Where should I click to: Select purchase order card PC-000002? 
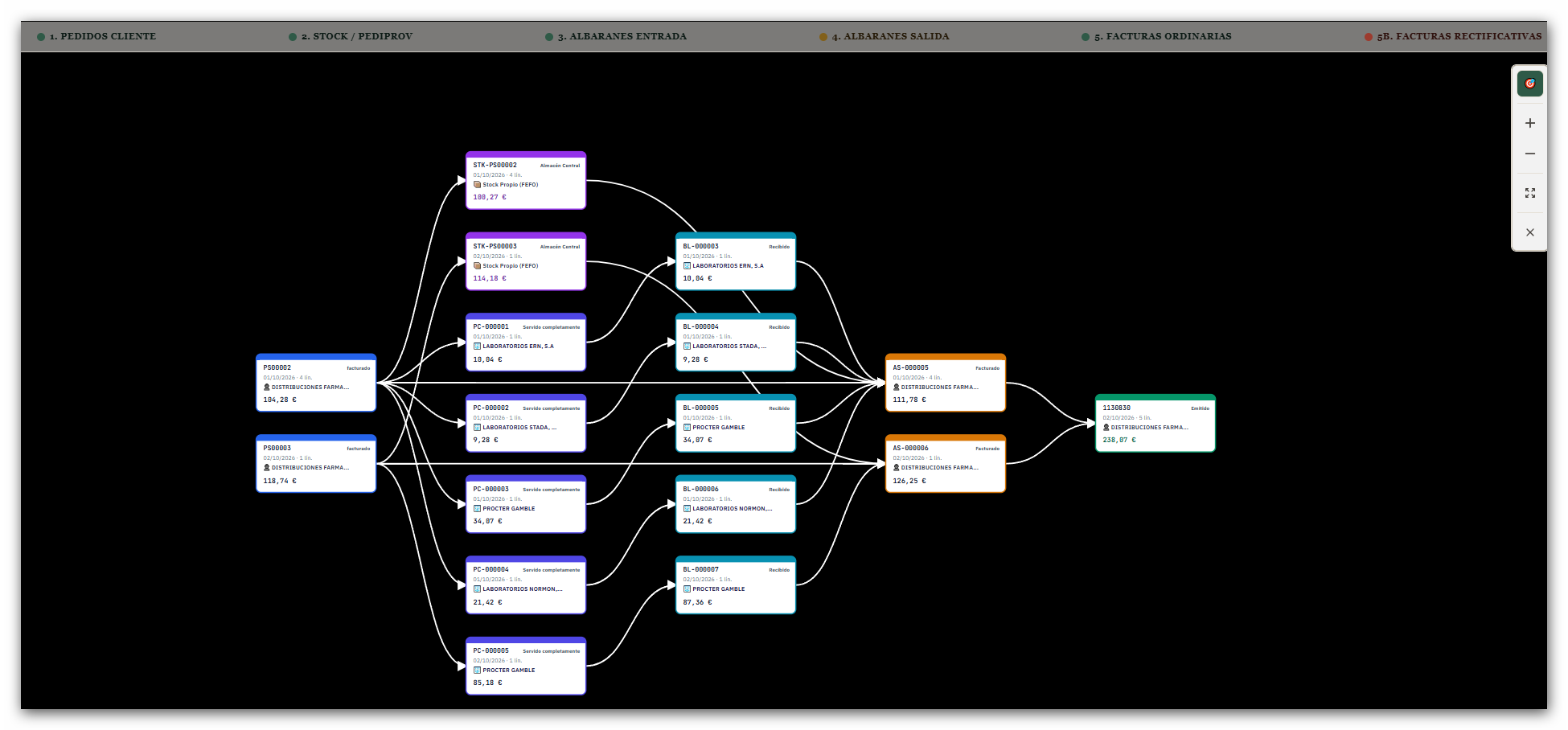tap(526, 423)
